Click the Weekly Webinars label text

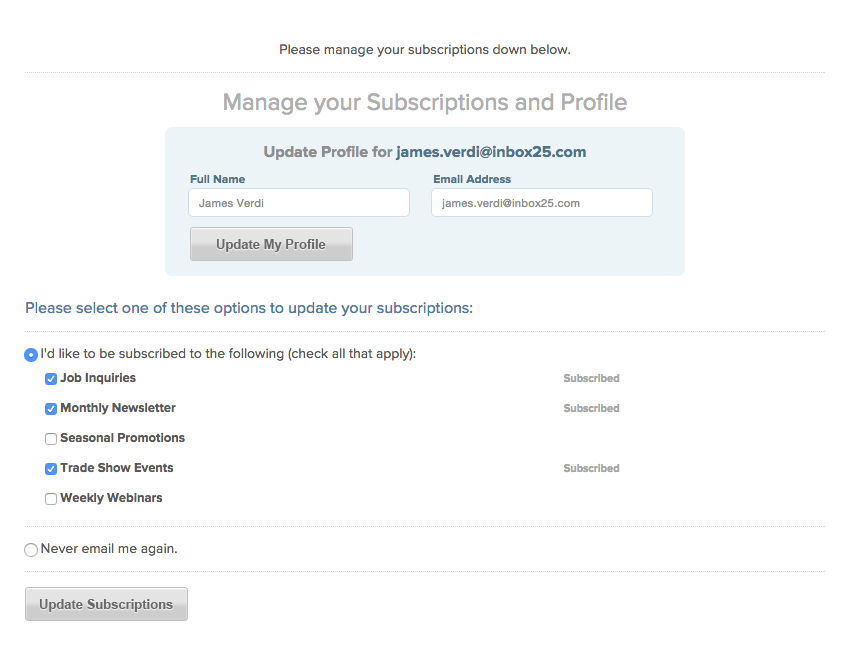[x=111, y=498]
